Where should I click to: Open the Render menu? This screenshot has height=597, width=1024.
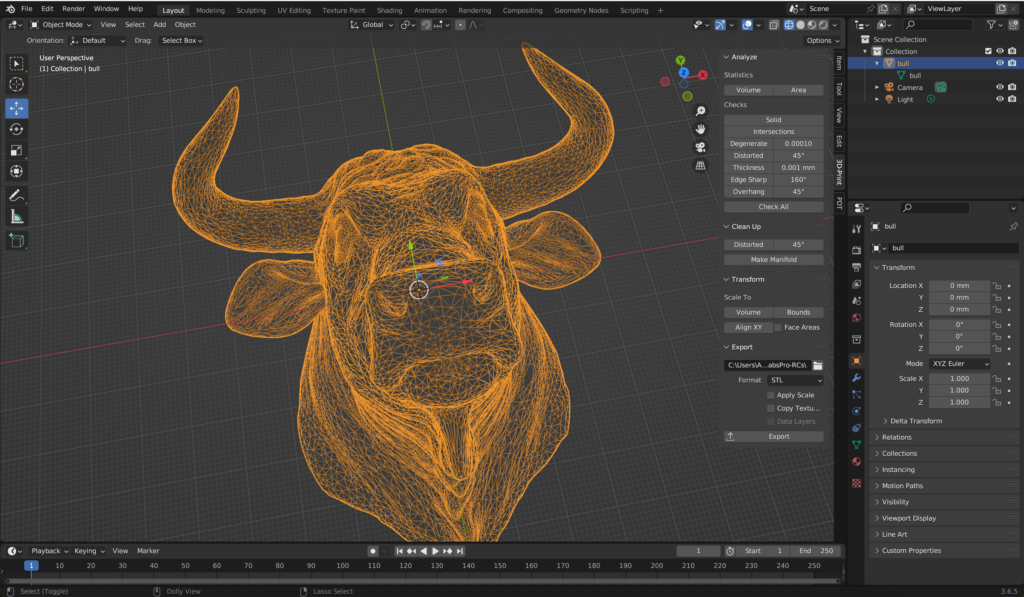coord(74,9)
